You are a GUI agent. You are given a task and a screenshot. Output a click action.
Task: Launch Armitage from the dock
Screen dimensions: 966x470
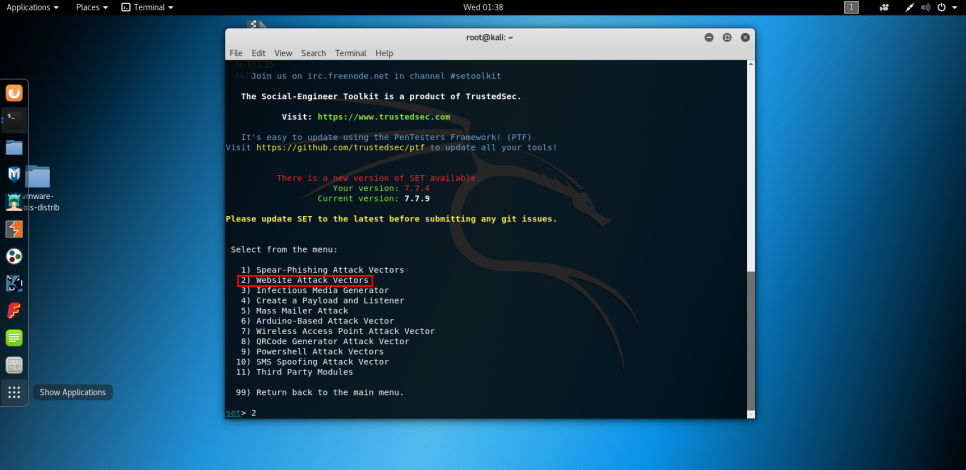(x=14, y=201)
